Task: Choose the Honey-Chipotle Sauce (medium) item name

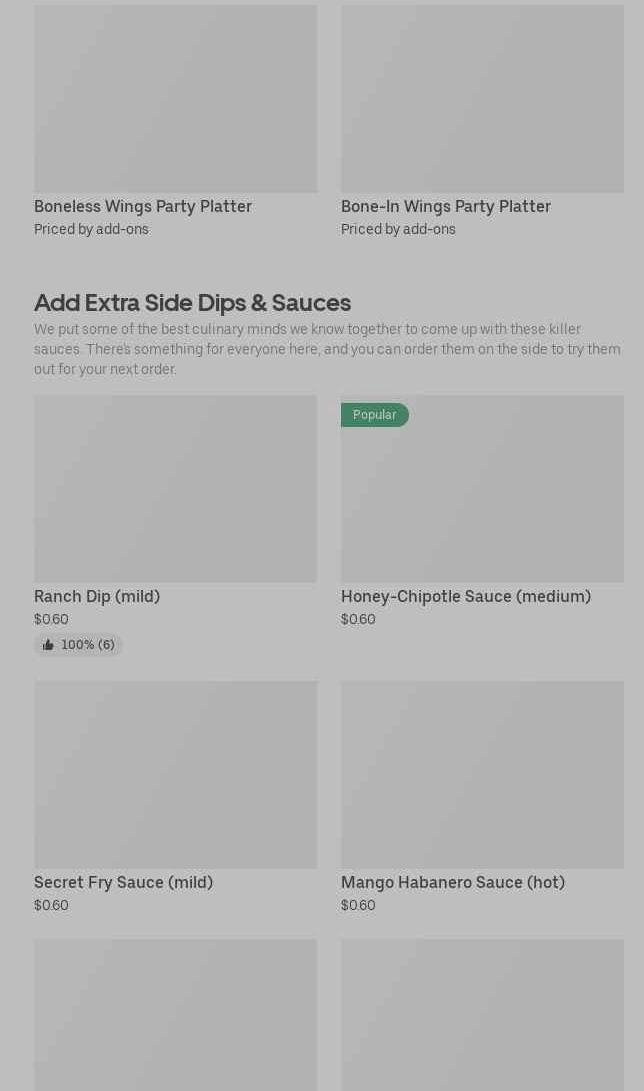Action: coord(466,596)
